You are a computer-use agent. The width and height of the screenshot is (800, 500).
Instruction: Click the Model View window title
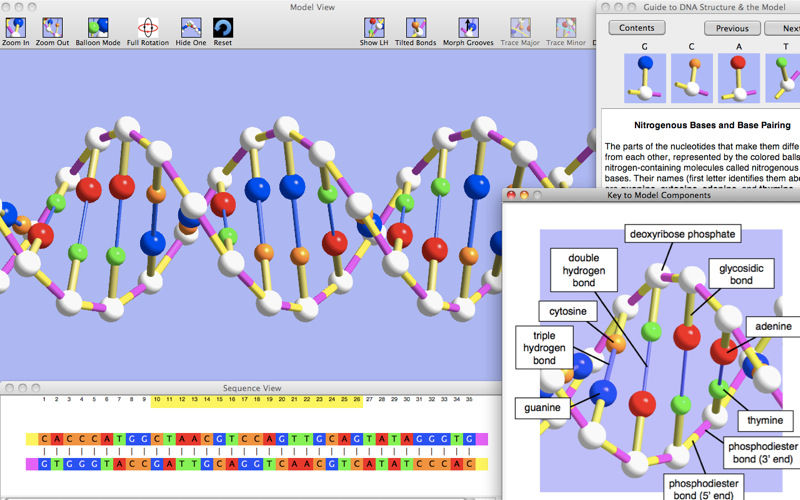(312, 7)
